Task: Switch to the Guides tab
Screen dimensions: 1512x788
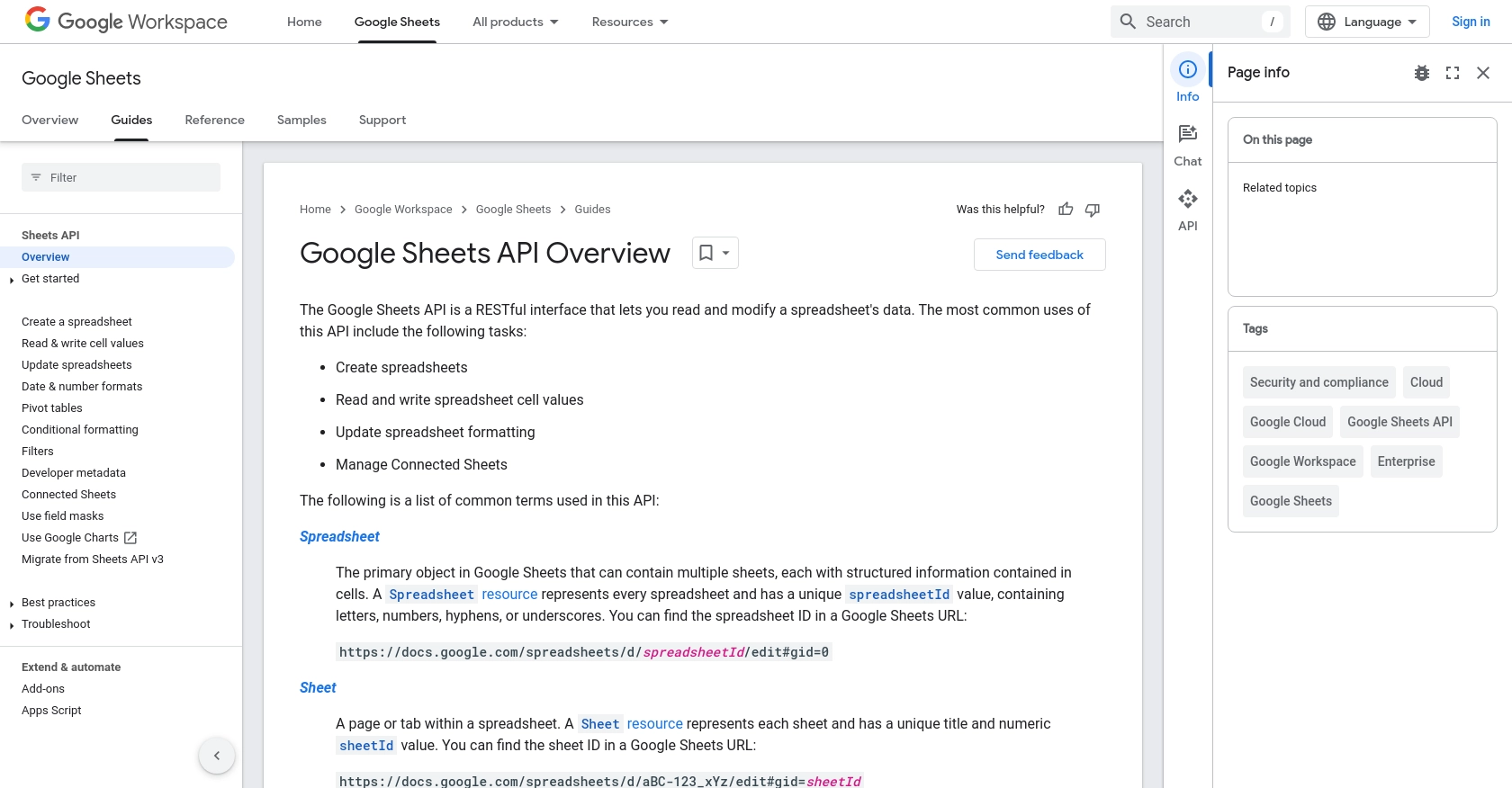Action: pos(131,120)
